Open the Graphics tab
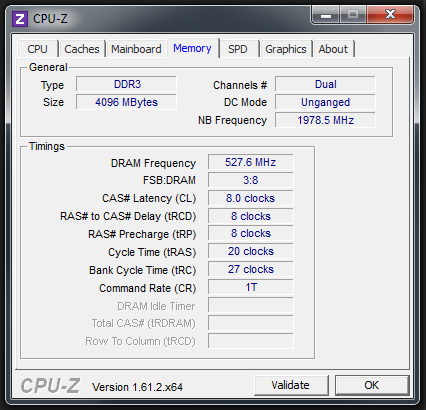The image size is (426, 410). [x=286, y=49]
